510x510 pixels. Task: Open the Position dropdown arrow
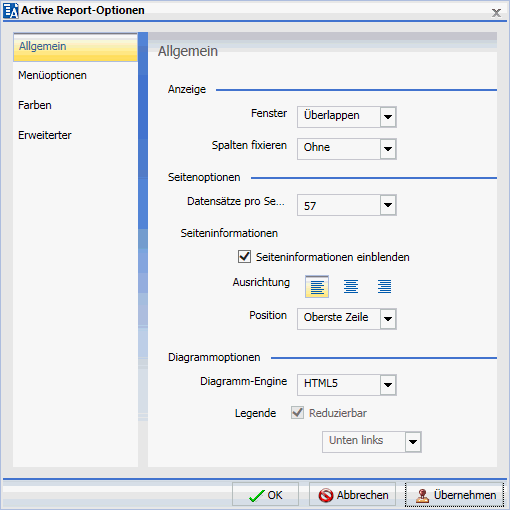[388, 319]
